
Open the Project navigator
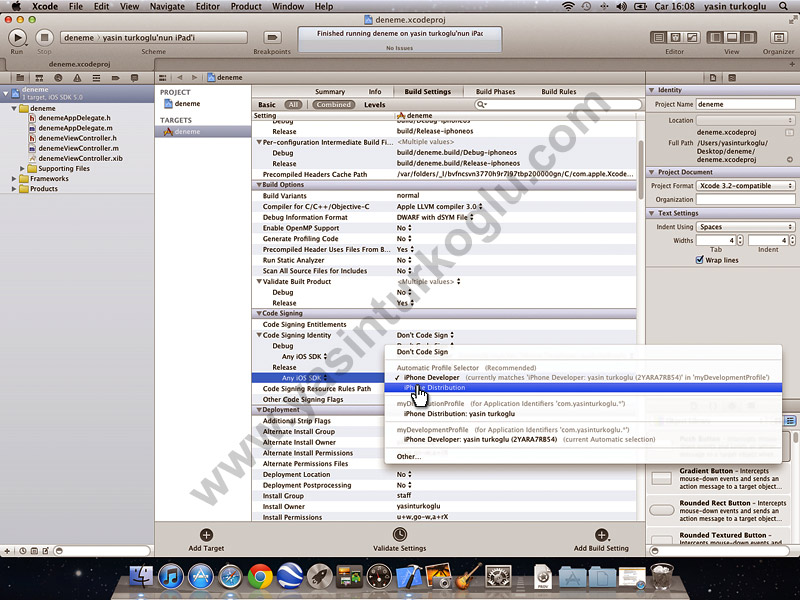click(x=20, y=78)
